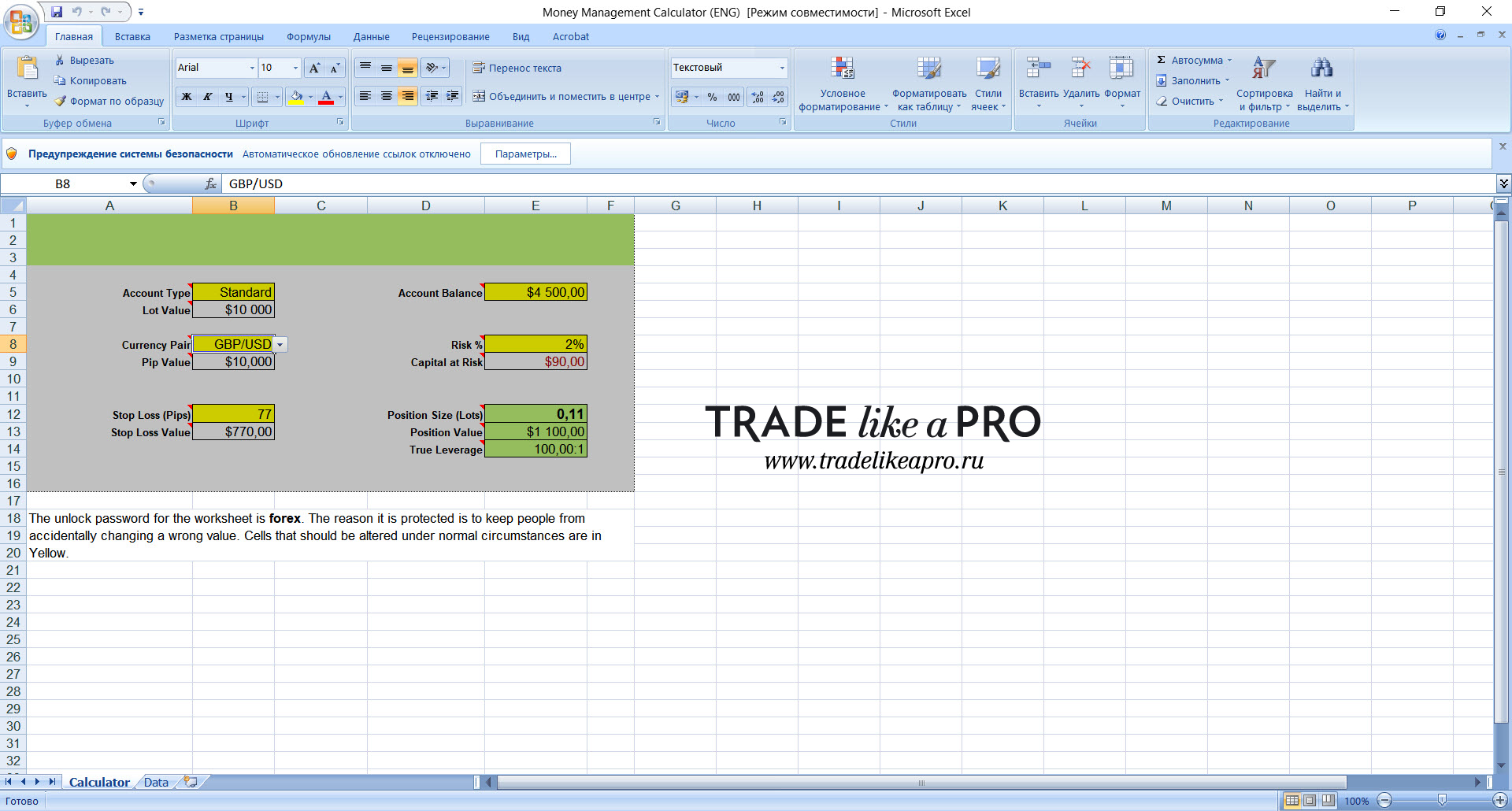Click the Автосумма button
This screenshot has height=811, width=1512.
(x=1192, y=60)
